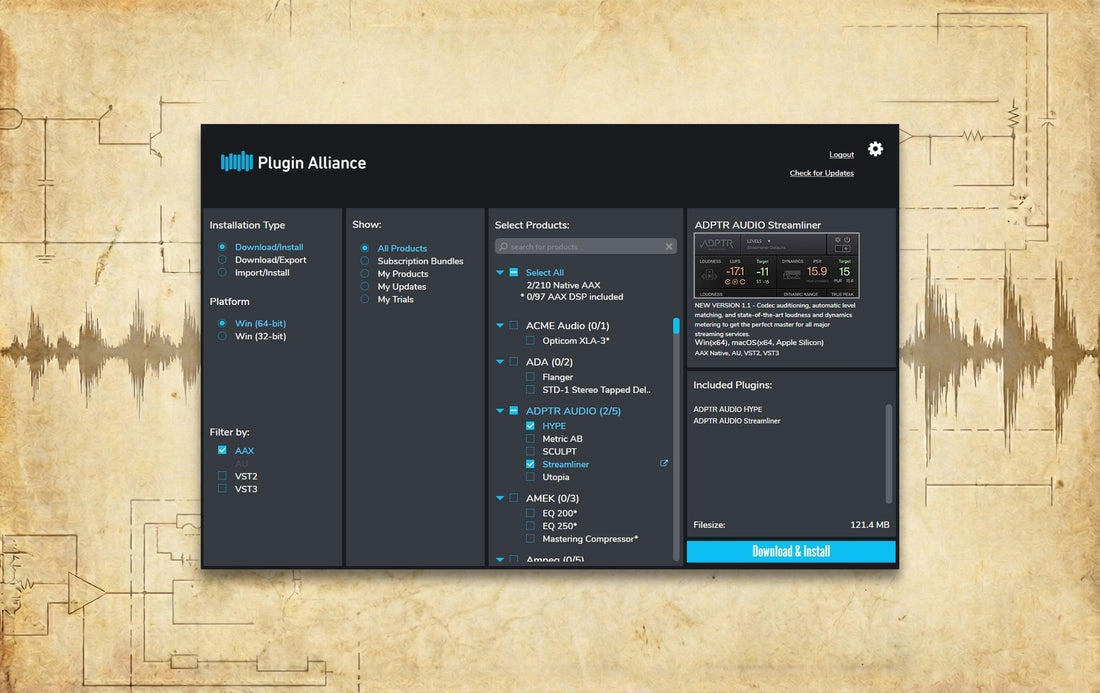Screen dimensions: 1100x693
Task: Click the Streamliner plugin preview image
Action: pyautogui.click(x=777, y=266)
